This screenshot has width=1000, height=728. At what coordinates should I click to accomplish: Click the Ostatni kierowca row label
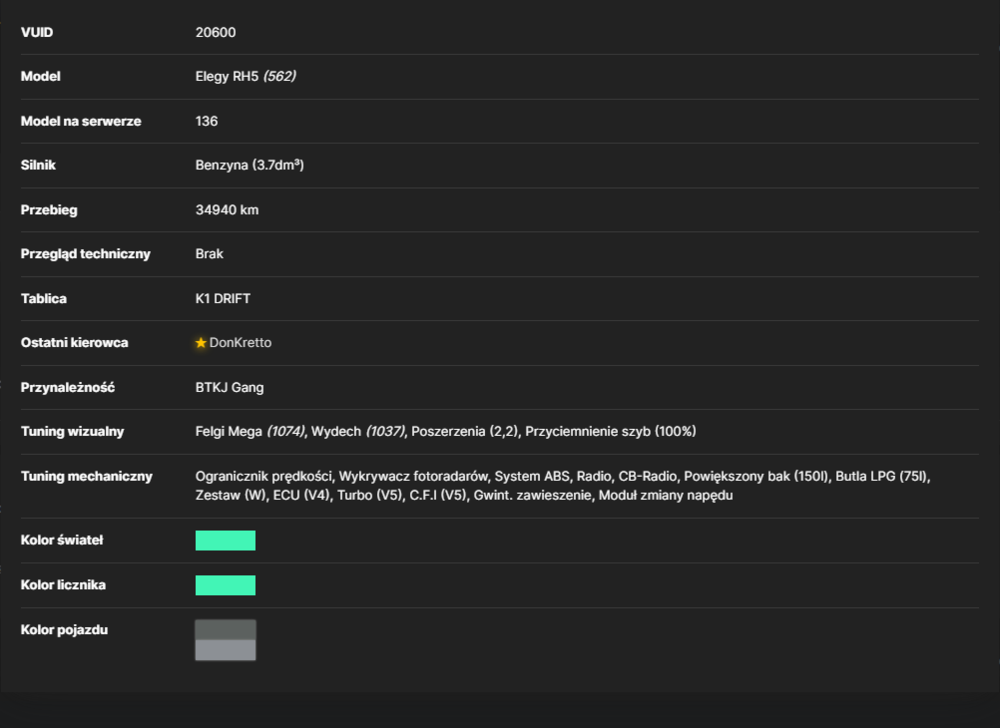(75, 343)
